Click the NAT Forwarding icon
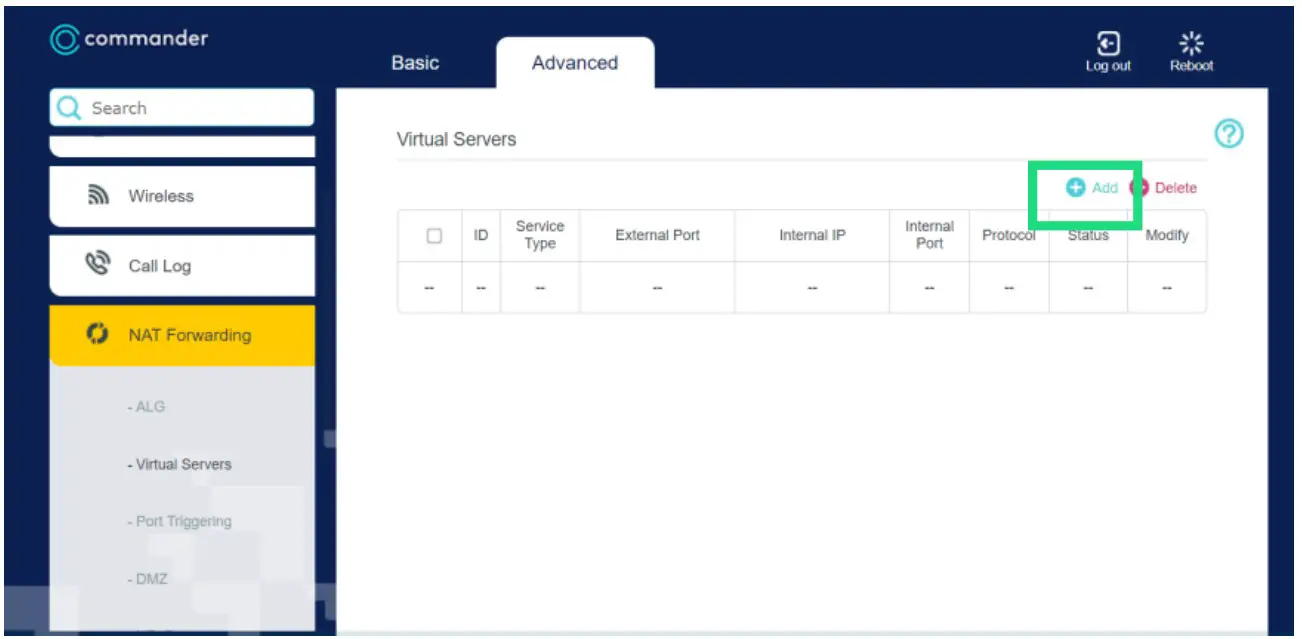This screenshot has width=1302, height=639. (97, 334)
